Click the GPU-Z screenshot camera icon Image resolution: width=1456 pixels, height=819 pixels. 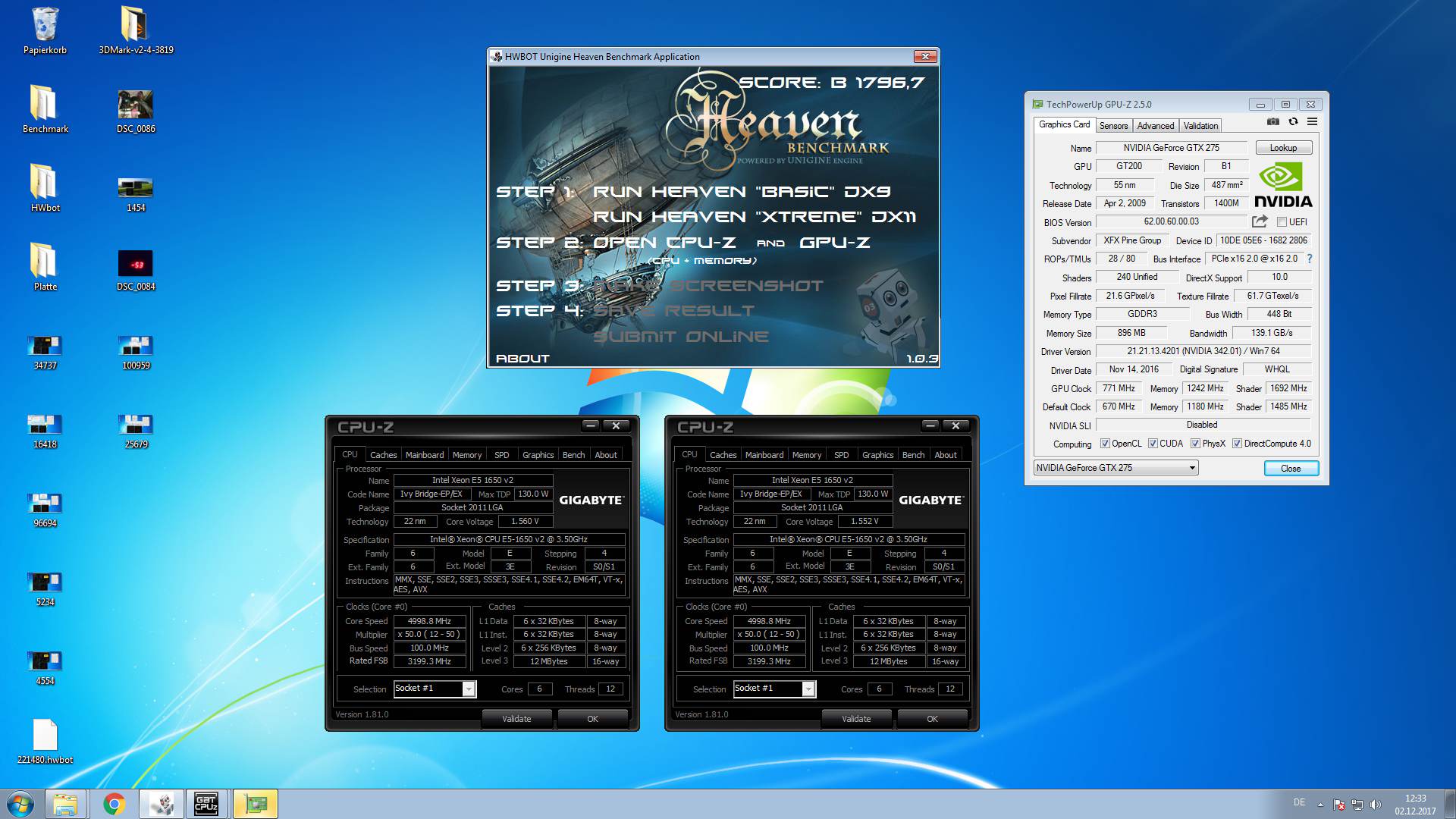(x=1273, y=121)
